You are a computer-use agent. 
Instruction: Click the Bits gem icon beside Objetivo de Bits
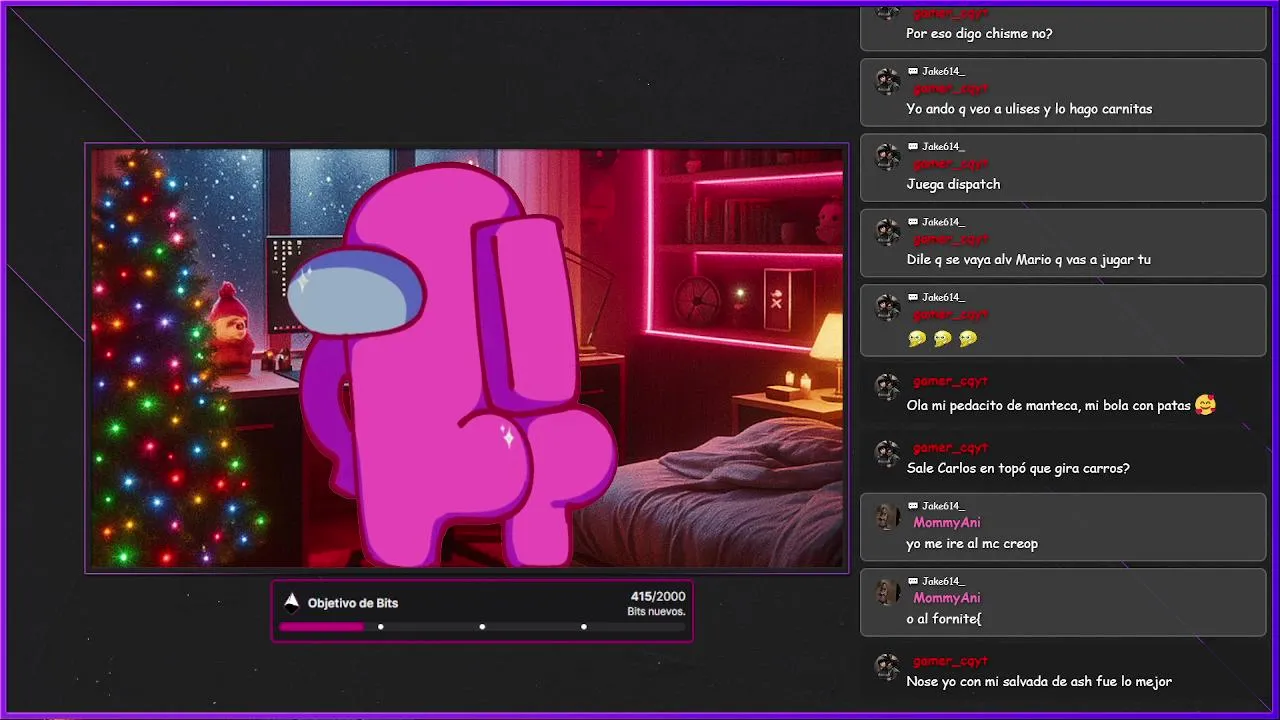(x=292, y=602)
